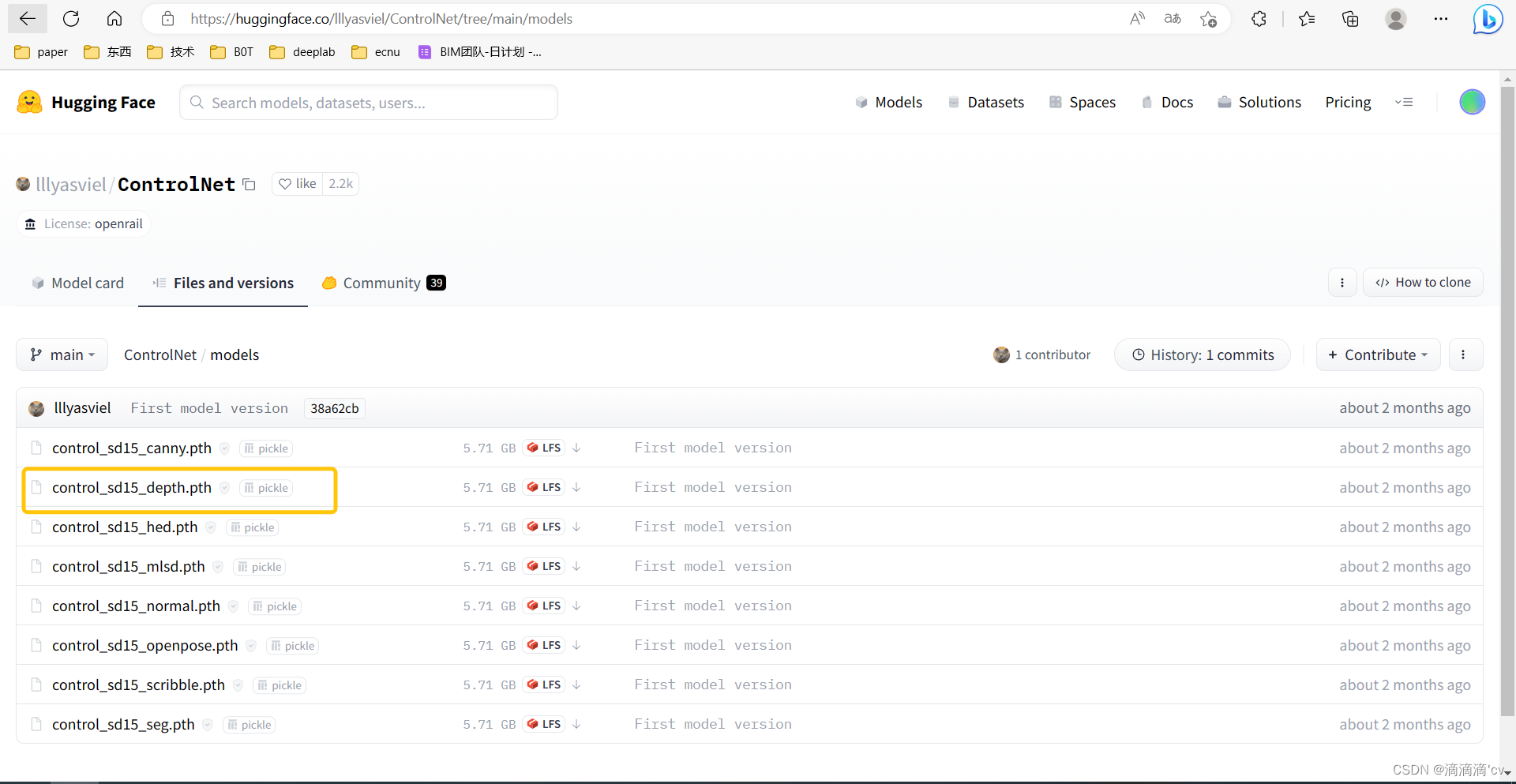Image resolution: width=1516 pixels, height=784 pixels.
Task: Open the control_sd15_scribble.pth file
Action: [138, 685]
